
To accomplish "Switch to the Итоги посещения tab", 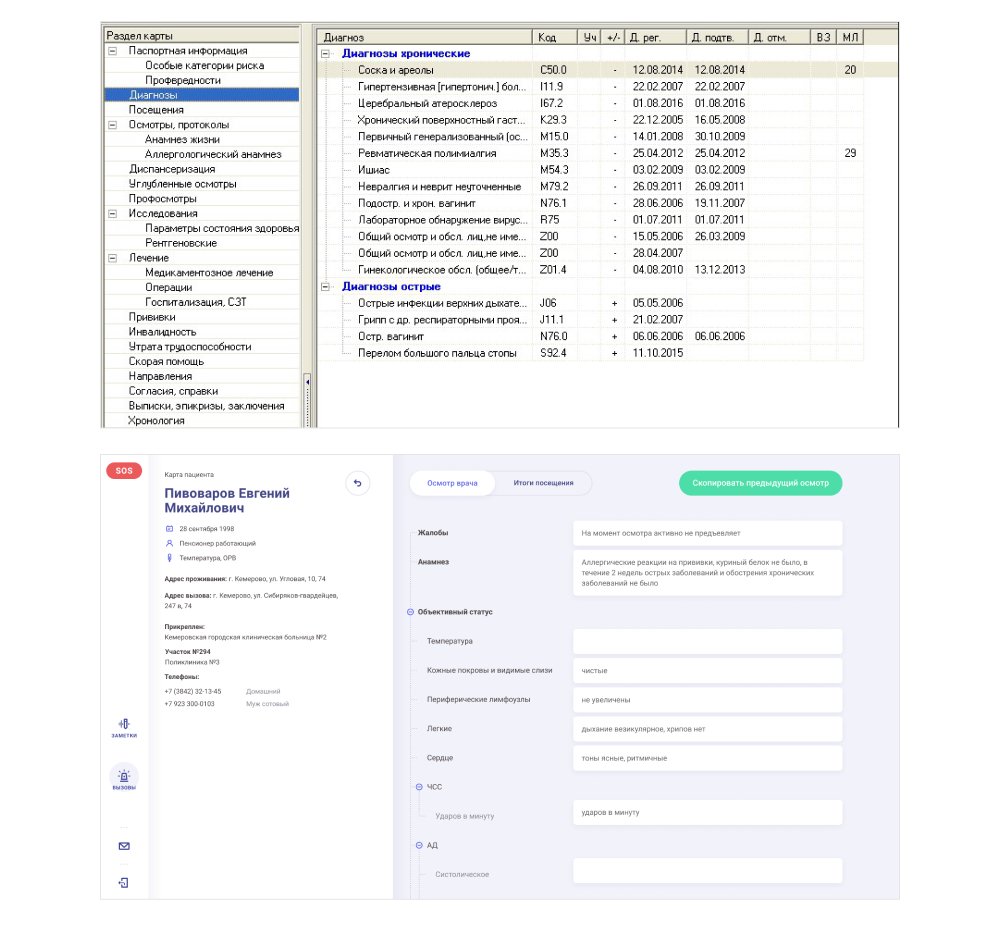I will click(543, 483).
